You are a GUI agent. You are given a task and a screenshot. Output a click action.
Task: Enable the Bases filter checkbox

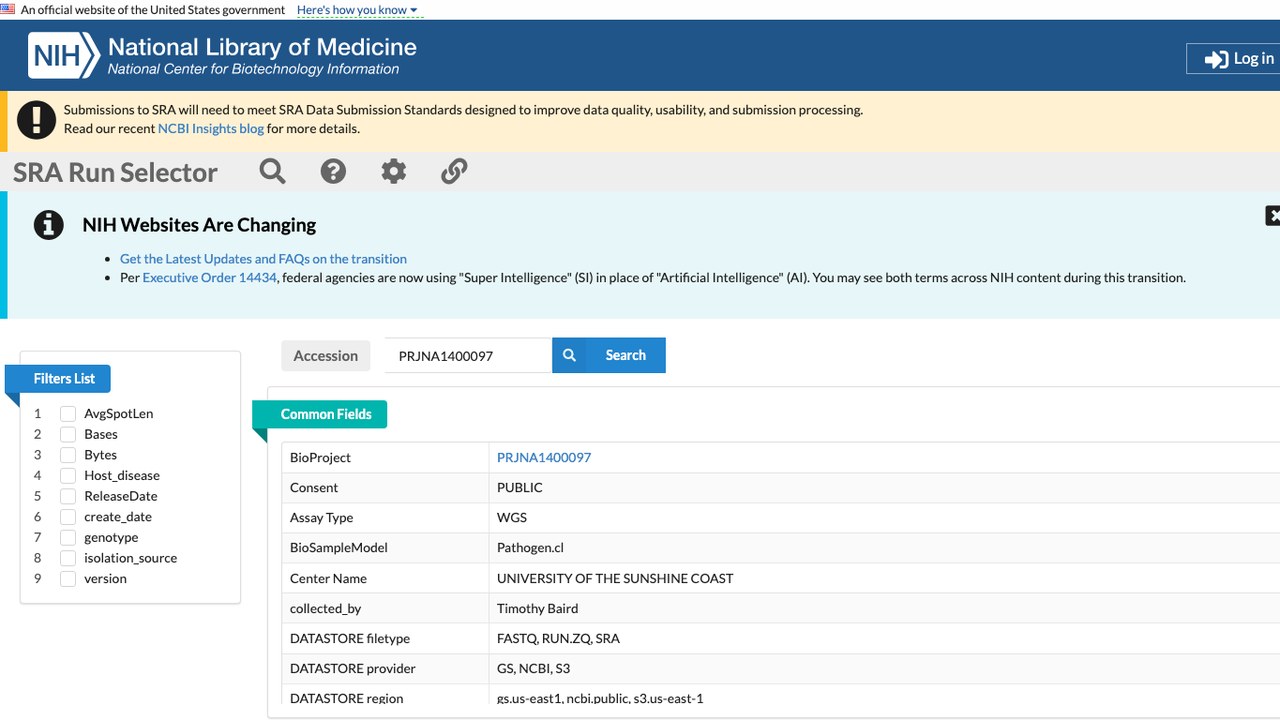point(68,434)
